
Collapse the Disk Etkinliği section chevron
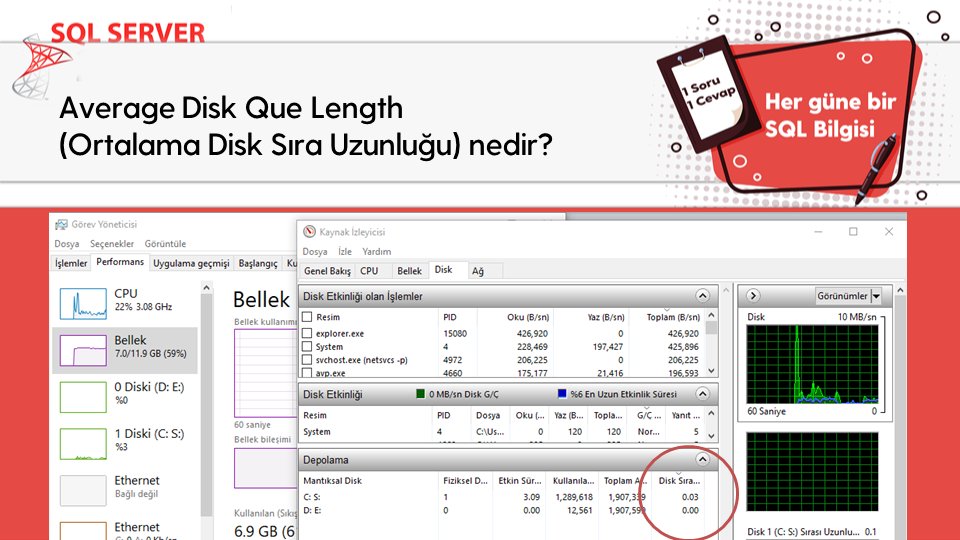point(702,394)
